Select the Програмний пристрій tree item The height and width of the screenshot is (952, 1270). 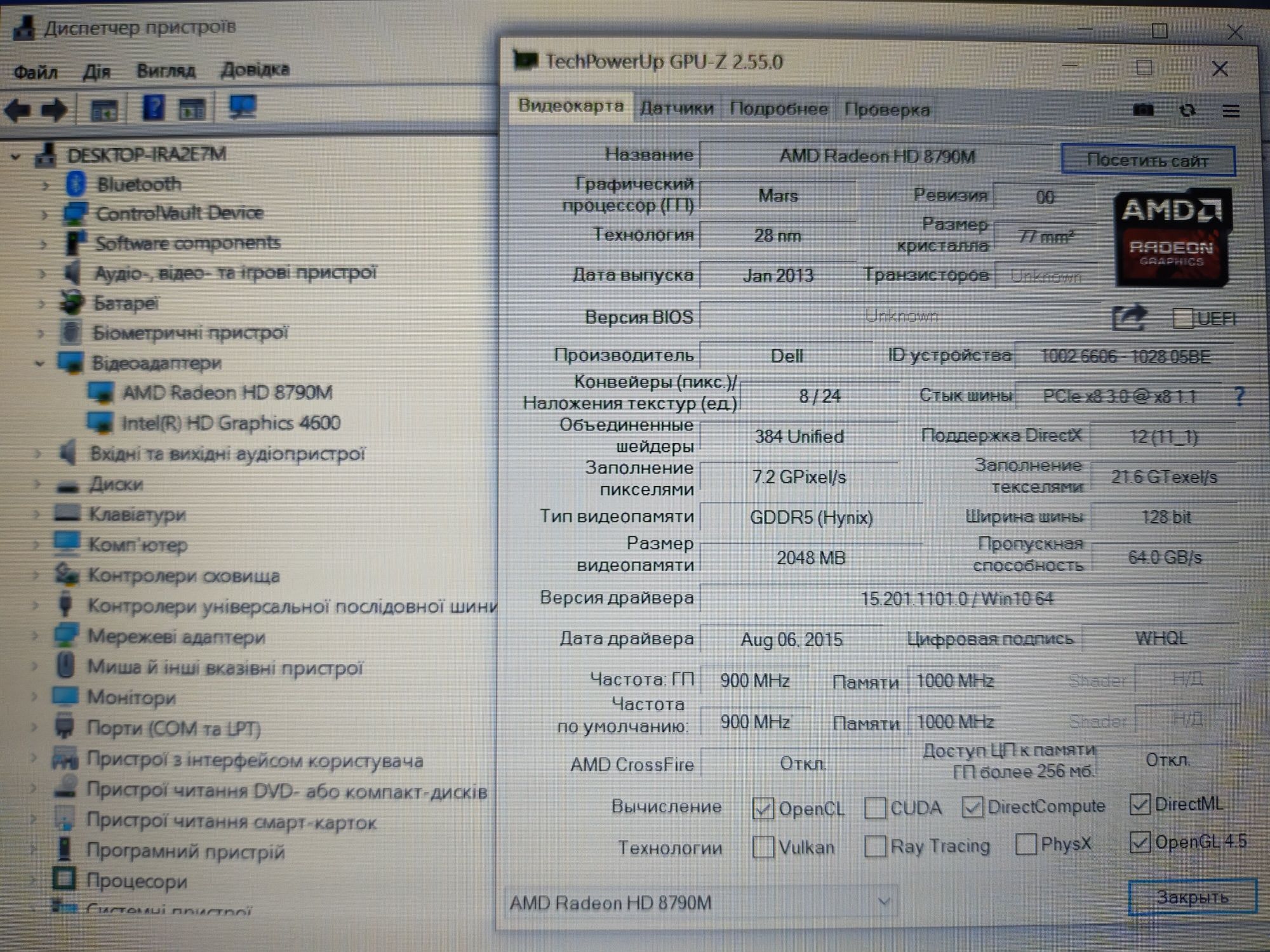coord(185,851)
